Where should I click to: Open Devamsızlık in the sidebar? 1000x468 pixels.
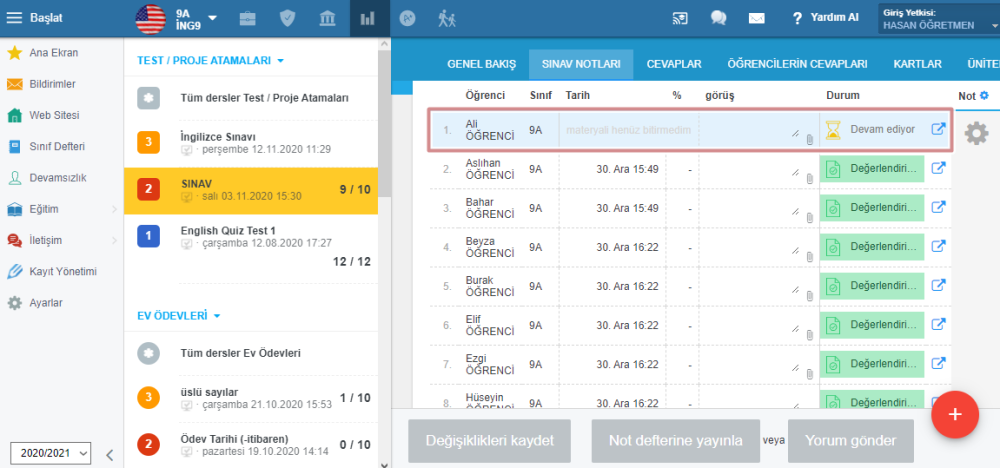[57, 178]
